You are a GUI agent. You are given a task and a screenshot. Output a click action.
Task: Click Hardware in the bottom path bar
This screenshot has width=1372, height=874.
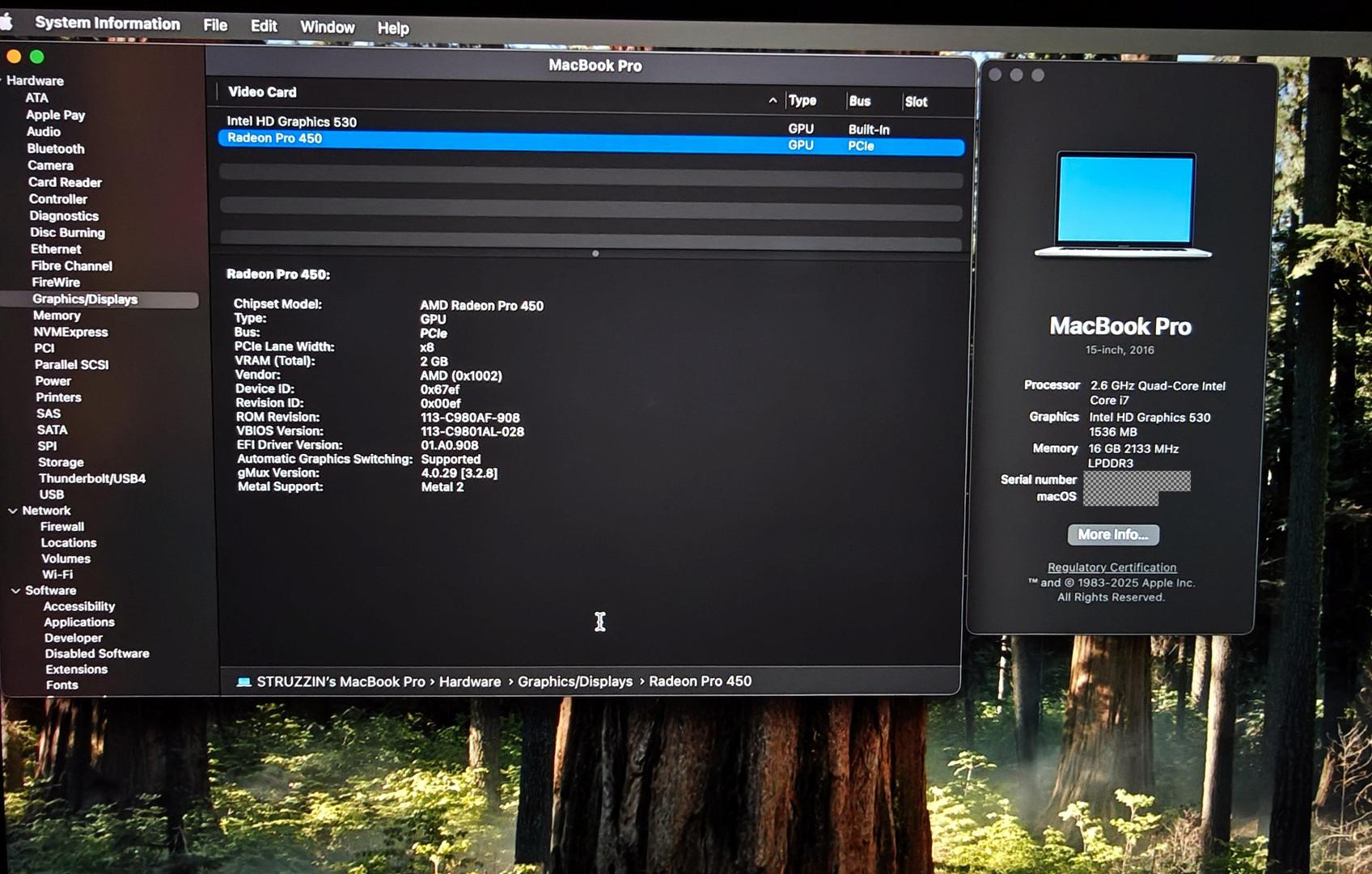(470, 681)
